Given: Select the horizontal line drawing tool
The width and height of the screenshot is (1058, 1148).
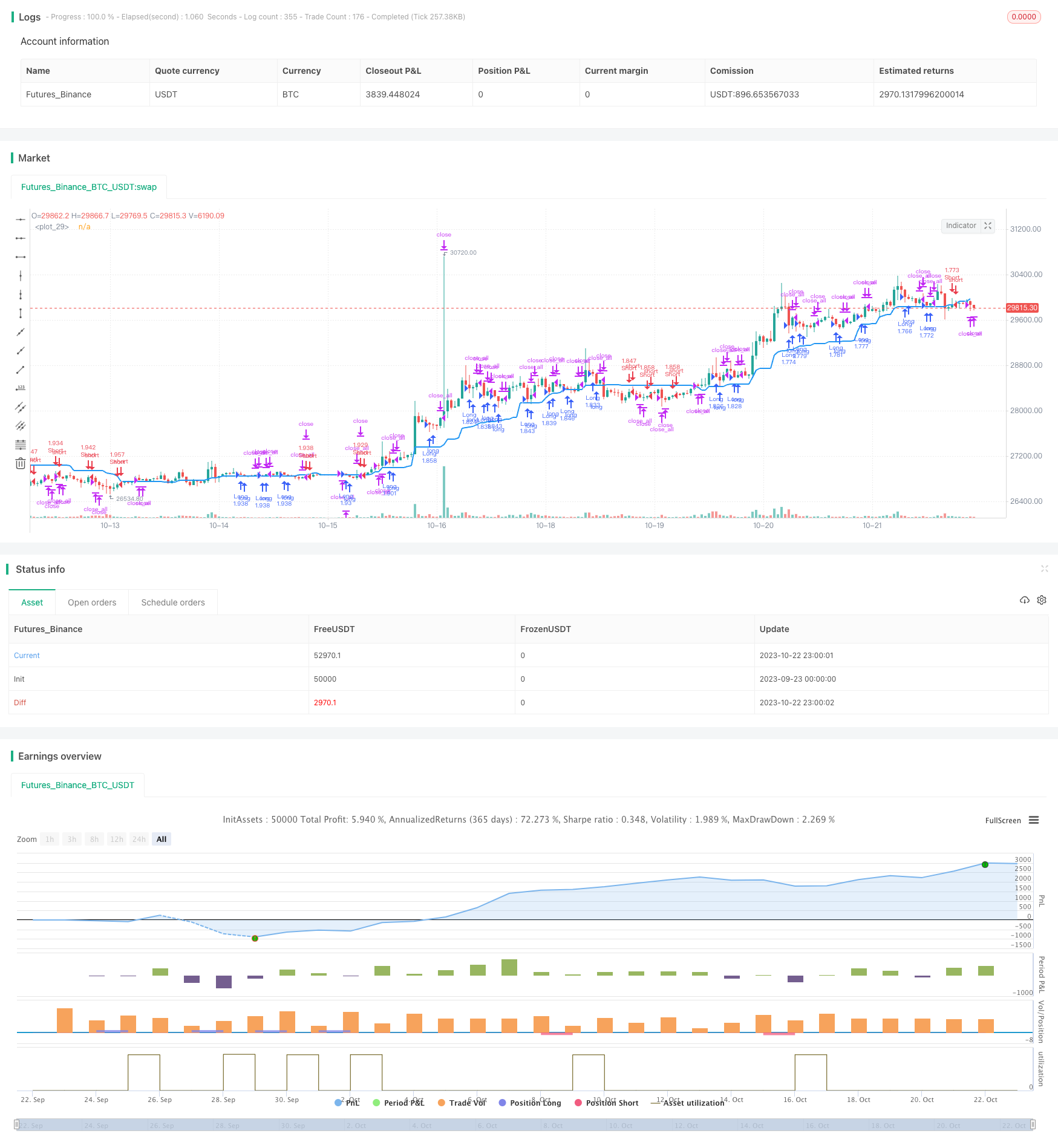Looking at the screenshot, I should pyautogui.click(x=21, y=220).
